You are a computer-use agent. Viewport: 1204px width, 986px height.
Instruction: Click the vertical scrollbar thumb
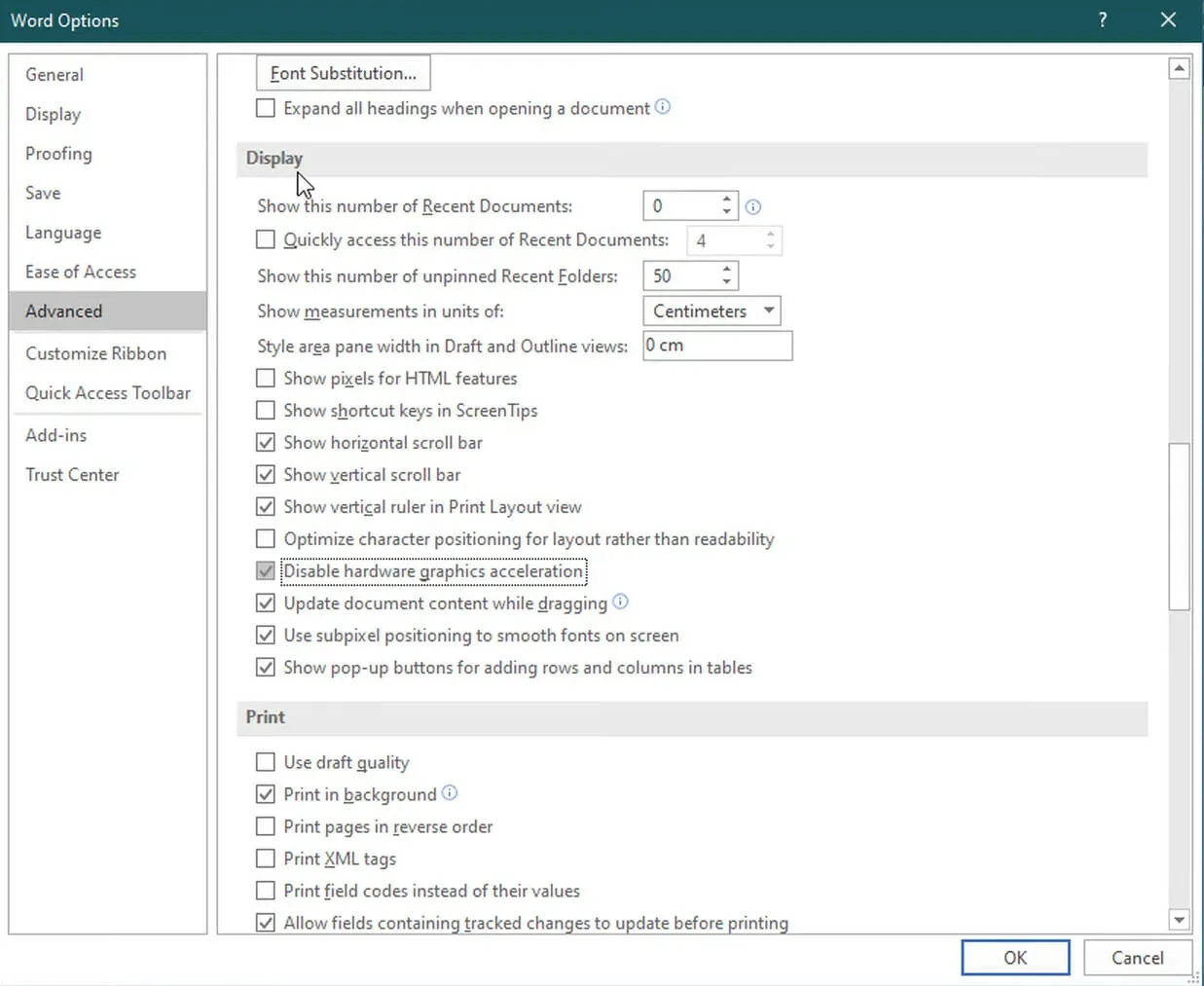click(1179, 526)
